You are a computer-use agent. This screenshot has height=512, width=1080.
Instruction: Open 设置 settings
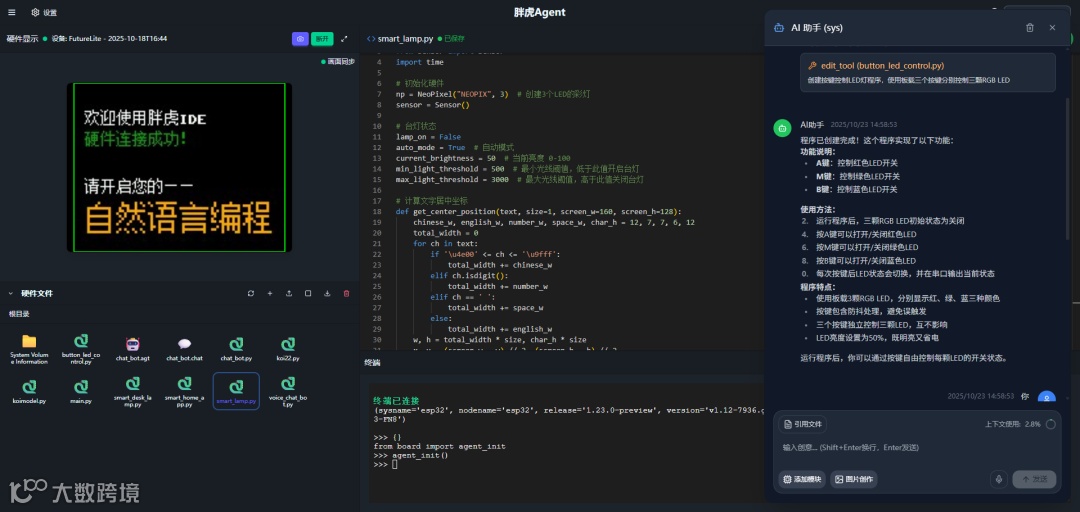point(44,12)
